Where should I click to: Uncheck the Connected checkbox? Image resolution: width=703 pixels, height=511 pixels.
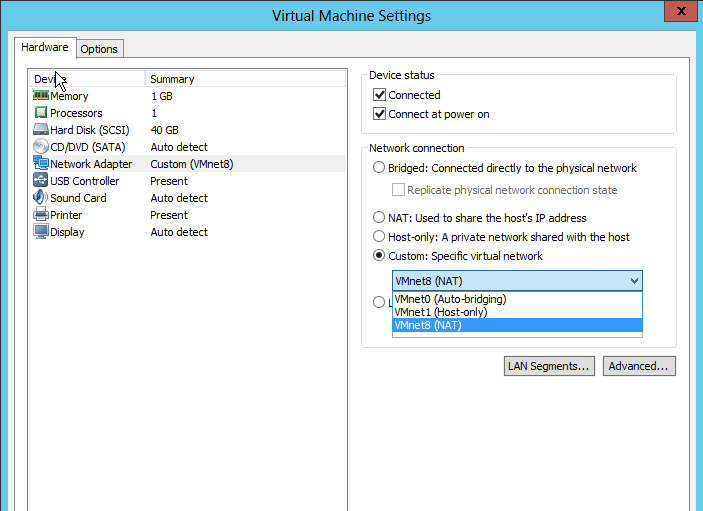coord(380,95)
